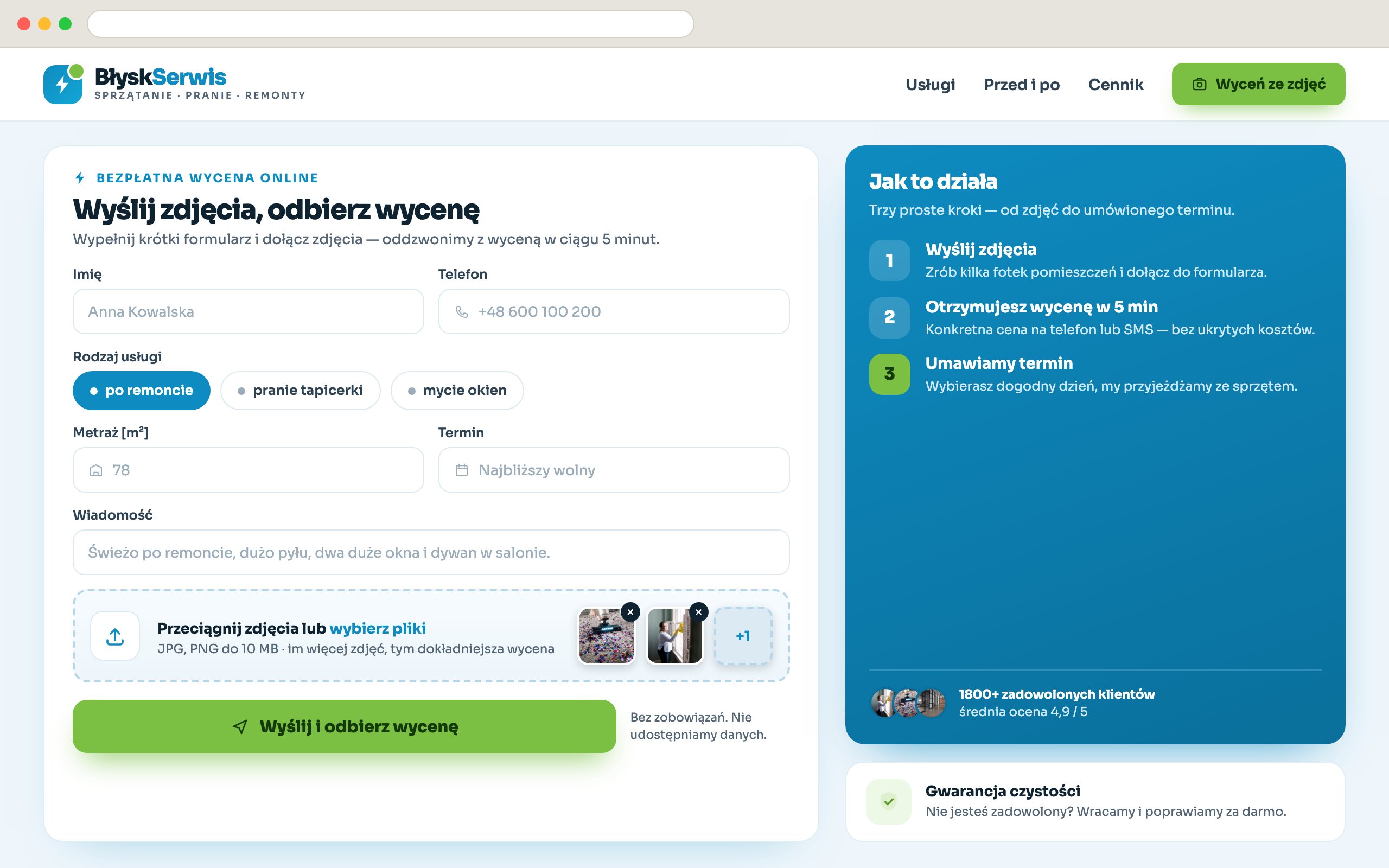Open the Termin 'Najbliższy wolny' picker

click(614, 470)
